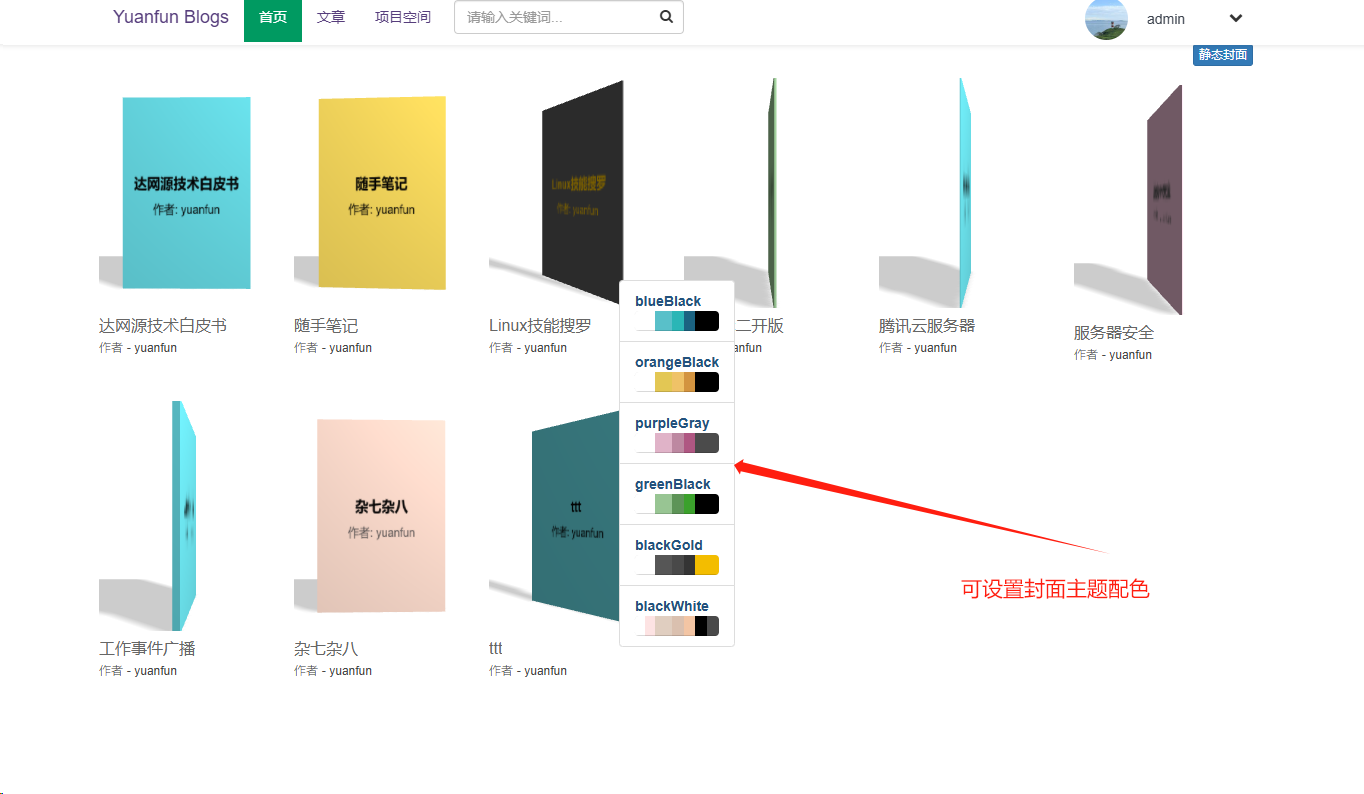Open the 工作事件广播 title link
The width and height of the screenshot is (1364, 794).
point(147,649)
